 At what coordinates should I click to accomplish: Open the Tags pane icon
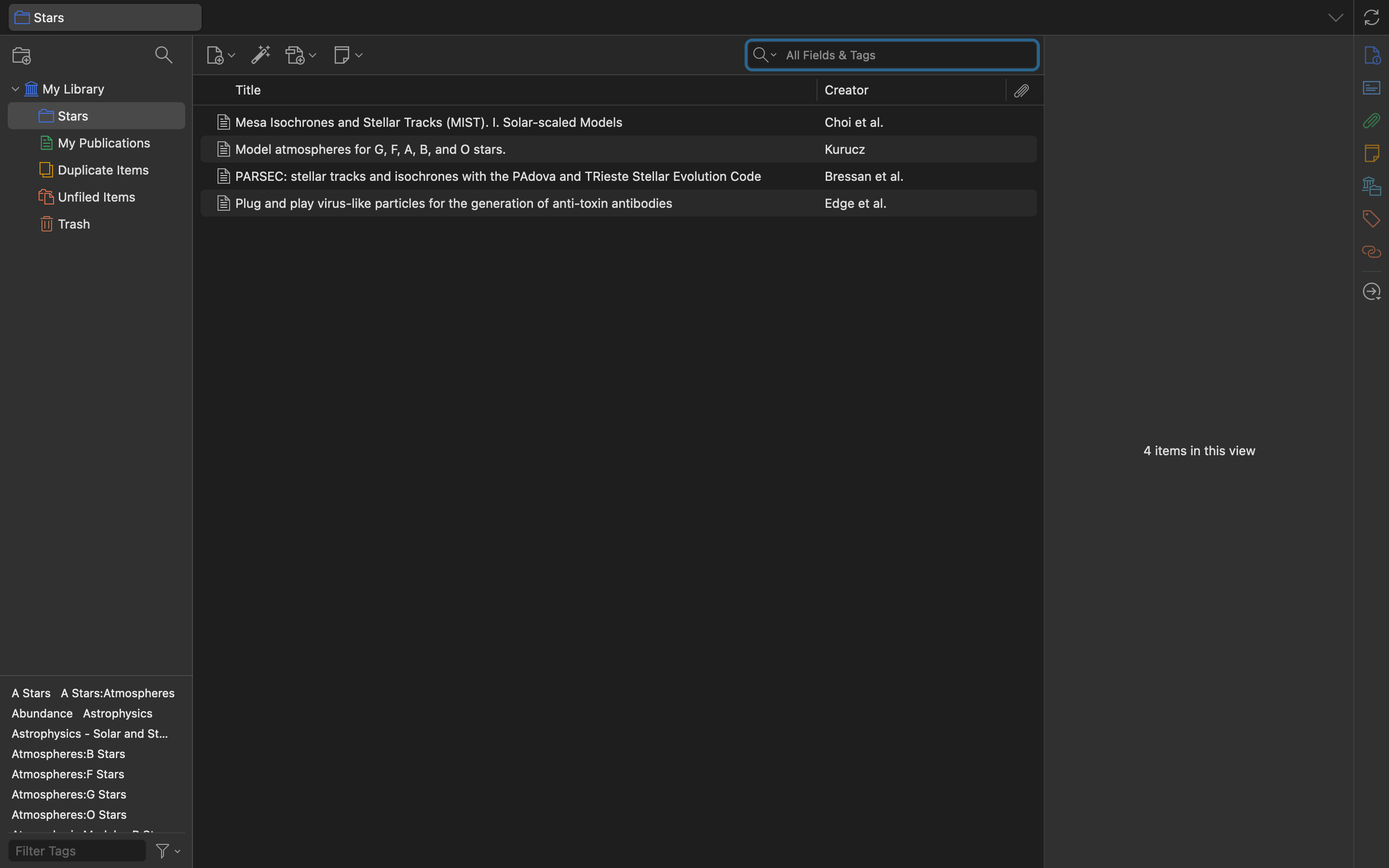[1372, 219]
